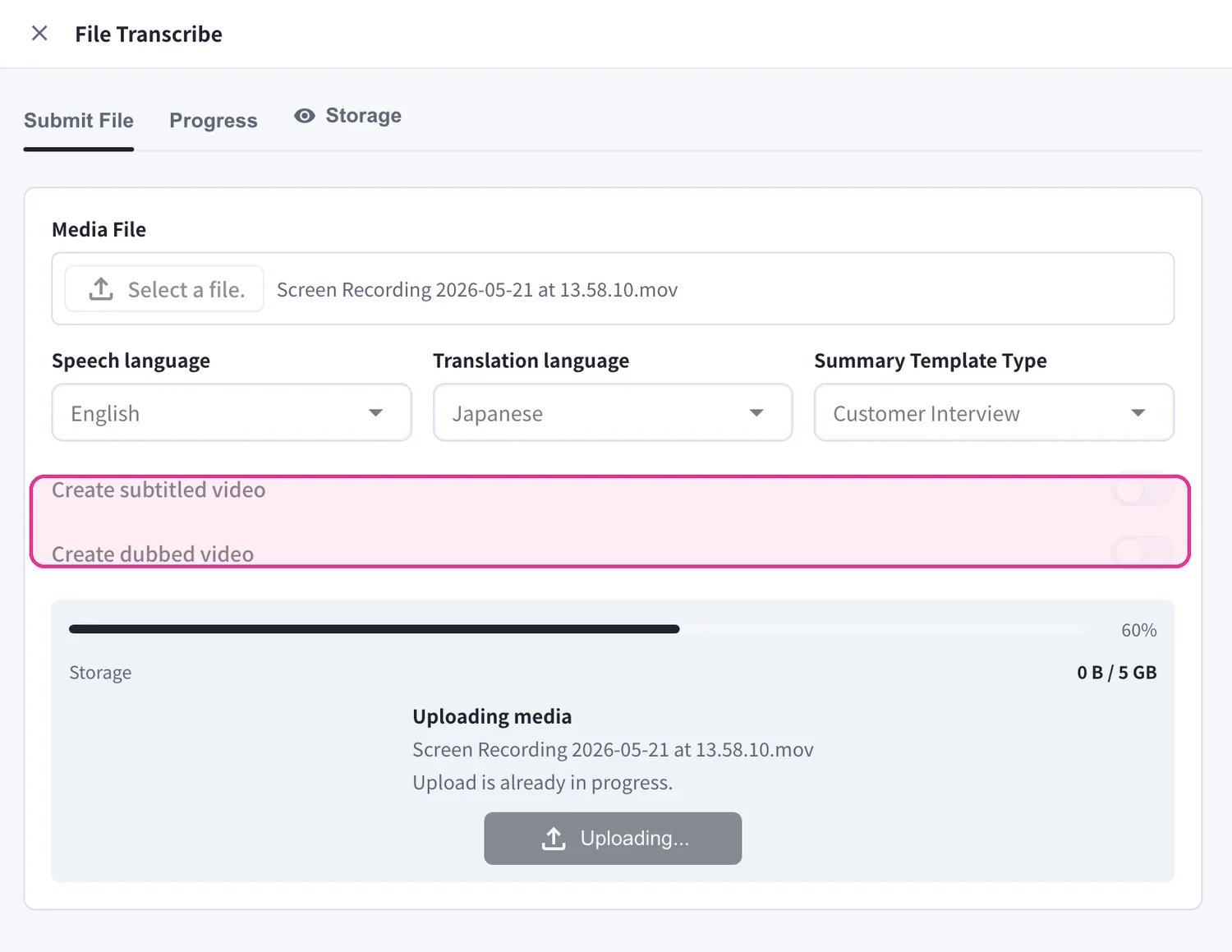Image resolution: width=1232 pixels, height=952 pixels.
Task: Click the file name under Uploading media
Action: coord(613,750)
